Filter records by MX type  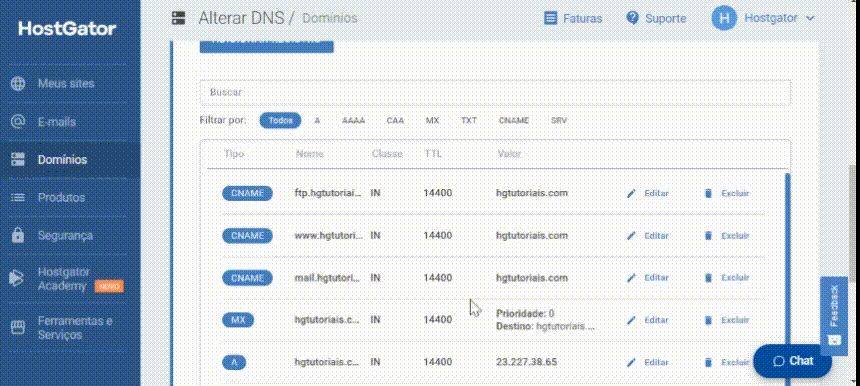tap(432, 121)
